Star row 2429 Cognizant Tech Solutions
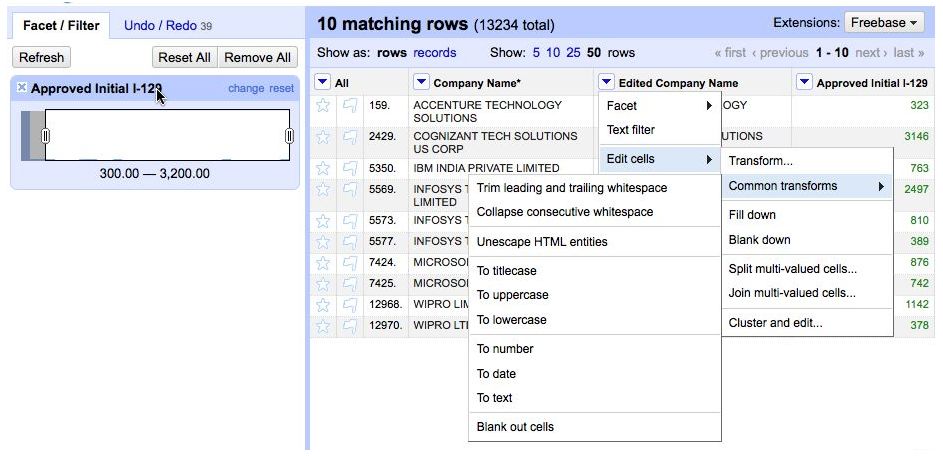This screenshot has height=456, width=943. 323,137
